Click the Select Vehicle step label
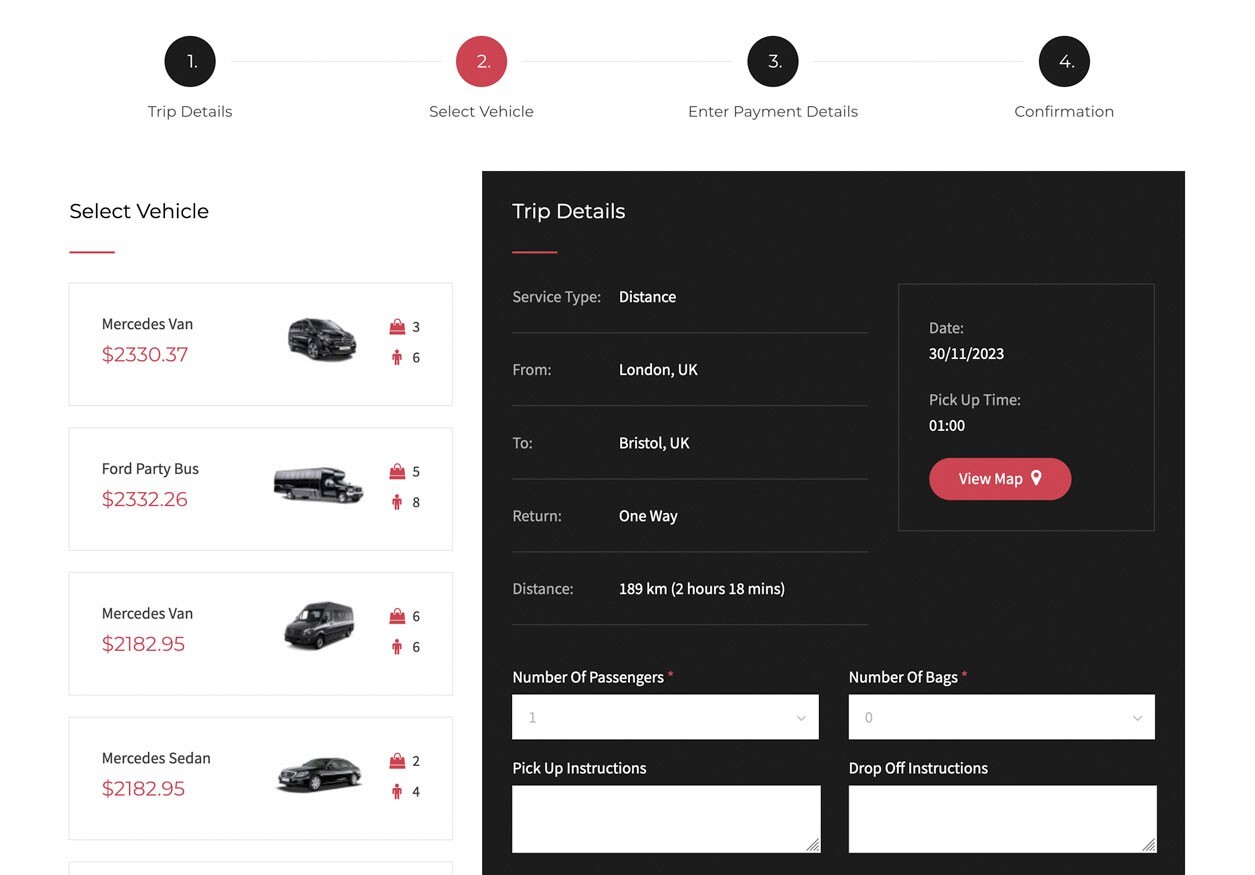 tap(481, 111)
